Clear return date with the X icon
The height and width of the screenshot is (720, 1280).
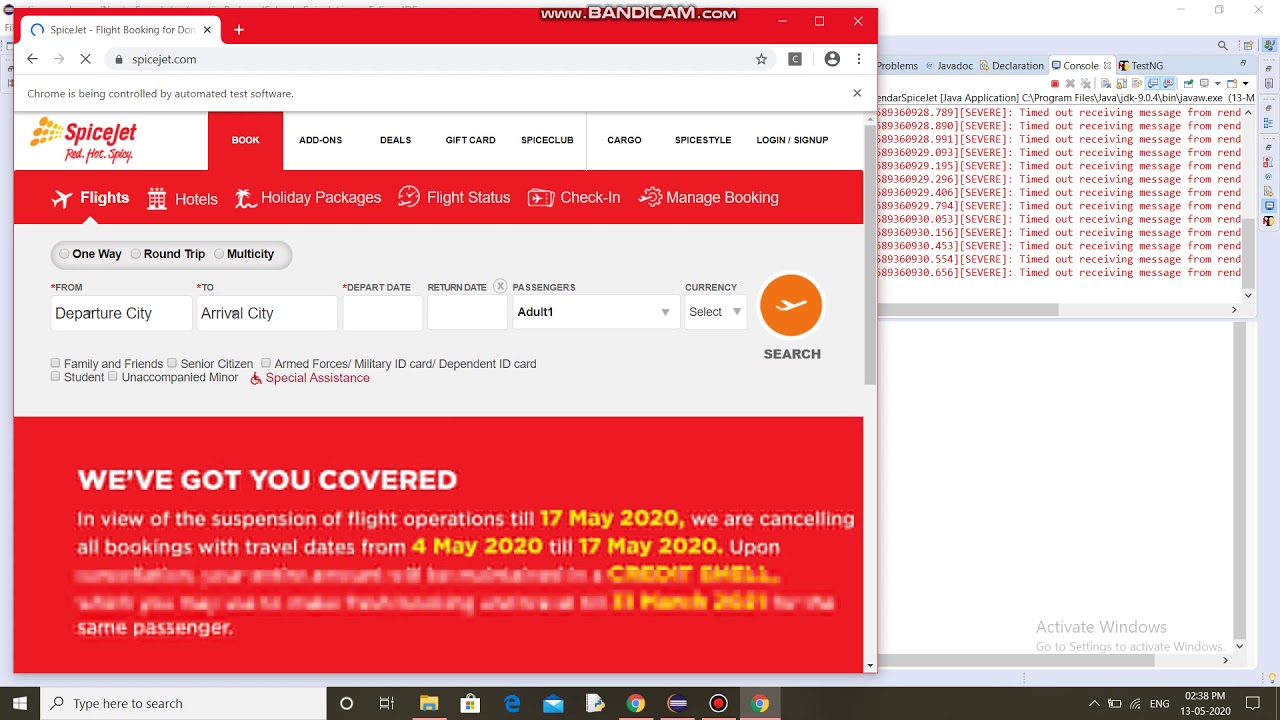[x=500, y=286]
